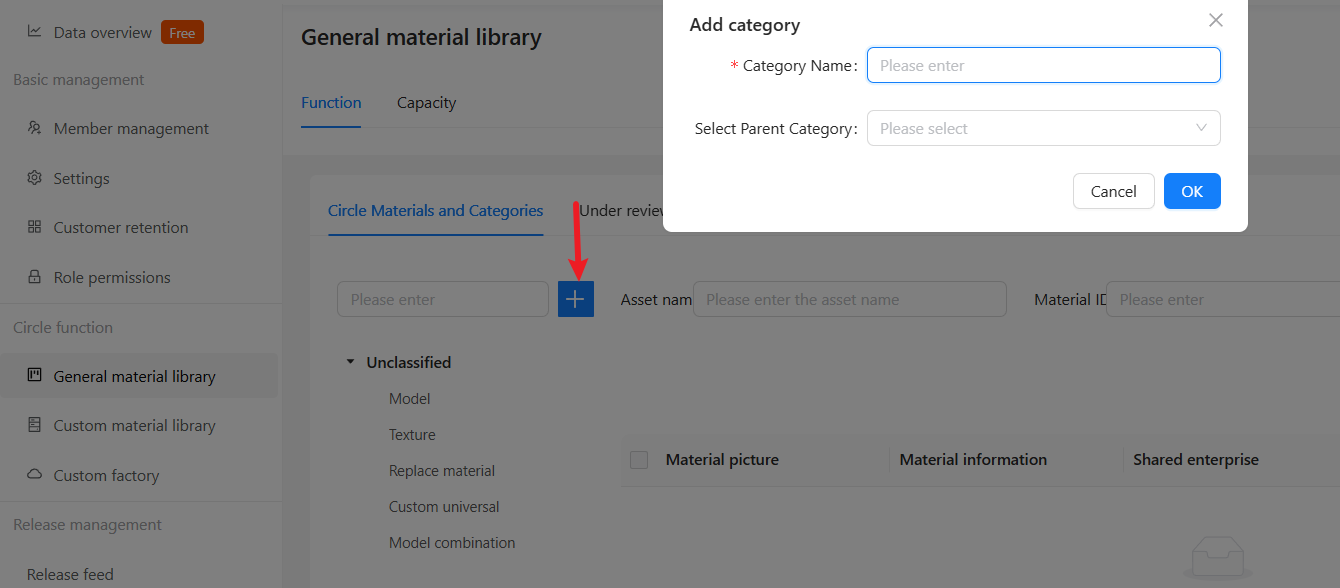This screenshot has width=1340, height=588.
Task: Switch to the Capacity tab
Action: (x=426, y=102)
